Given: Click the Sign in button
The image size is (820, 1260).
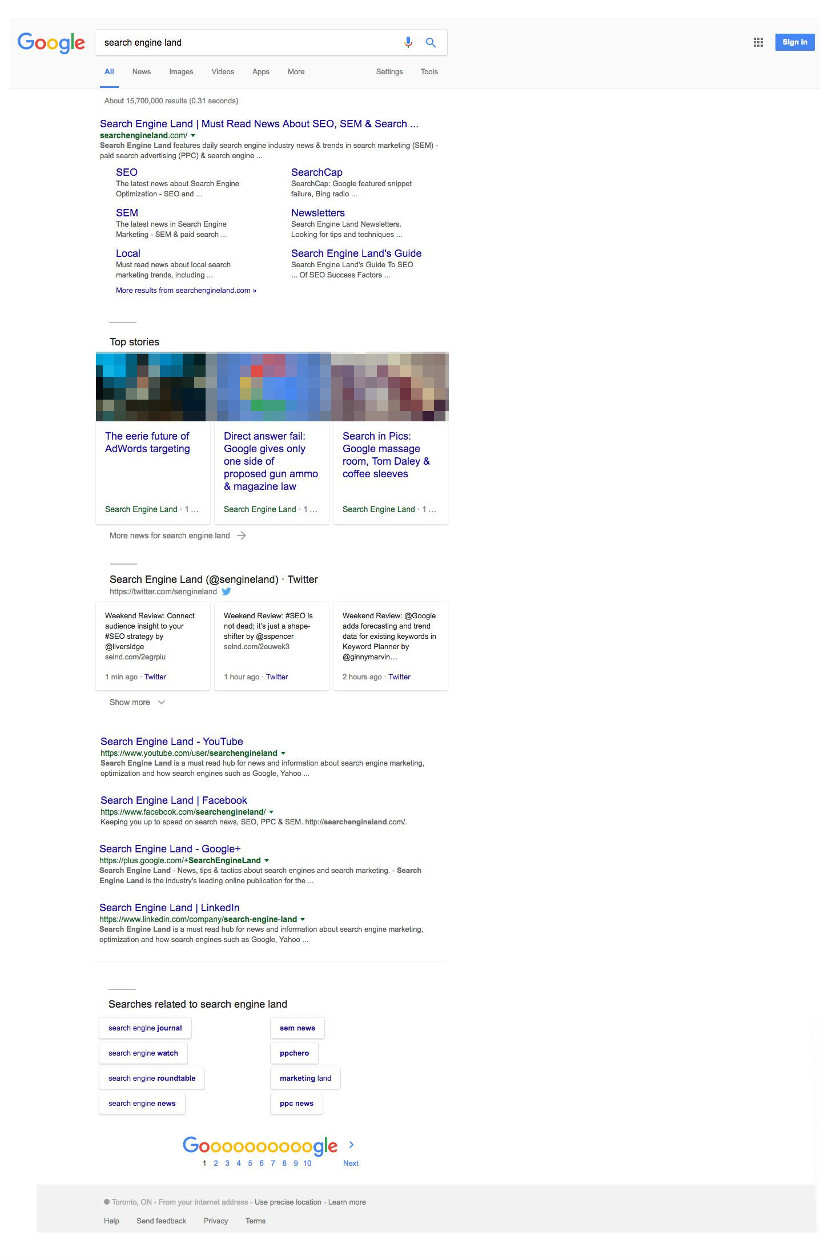Looking at the screenshot, I should tap(794, 42).
